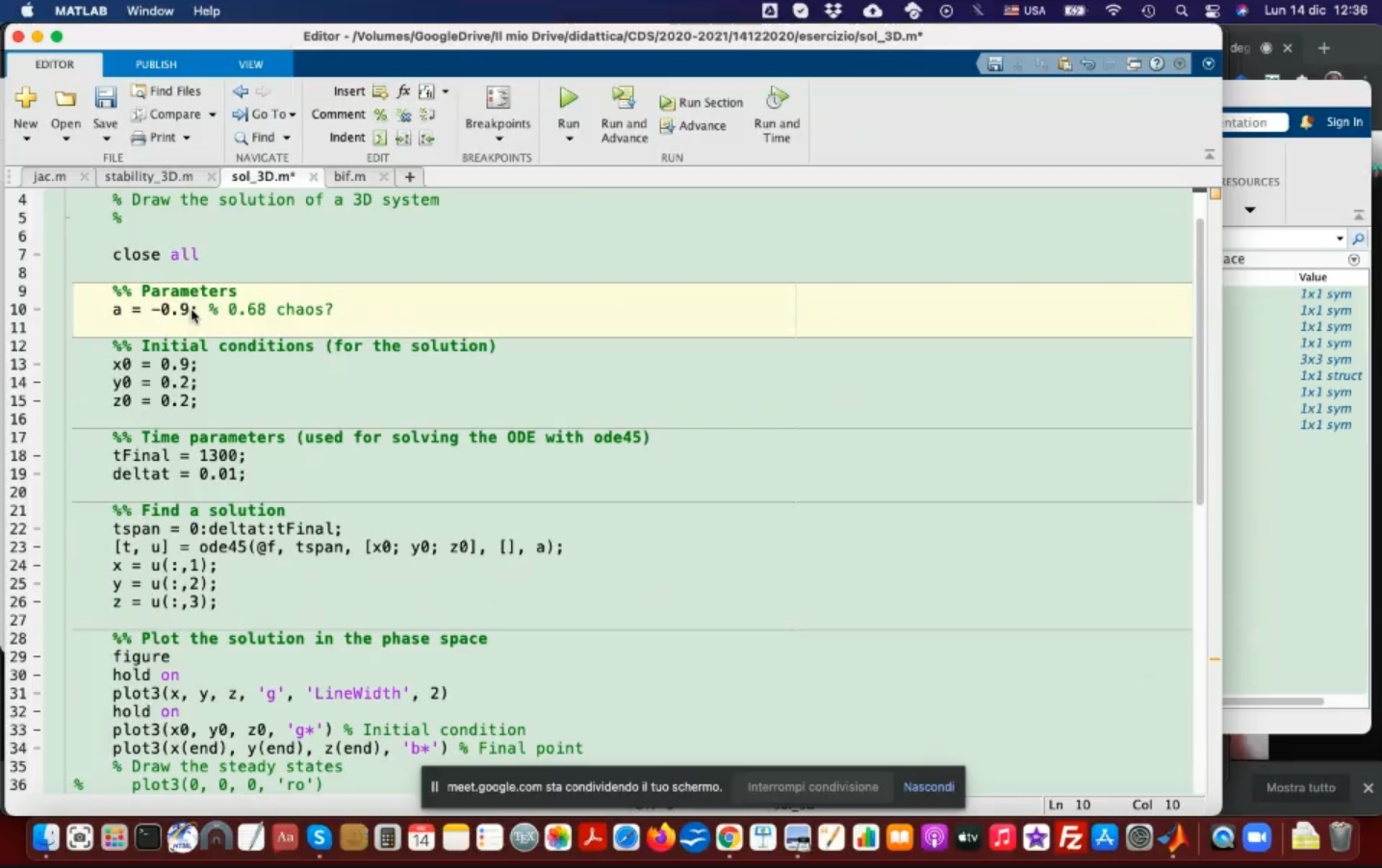
Task: Open the stability_3D.m file tab
Action: (x=148, y=177)
